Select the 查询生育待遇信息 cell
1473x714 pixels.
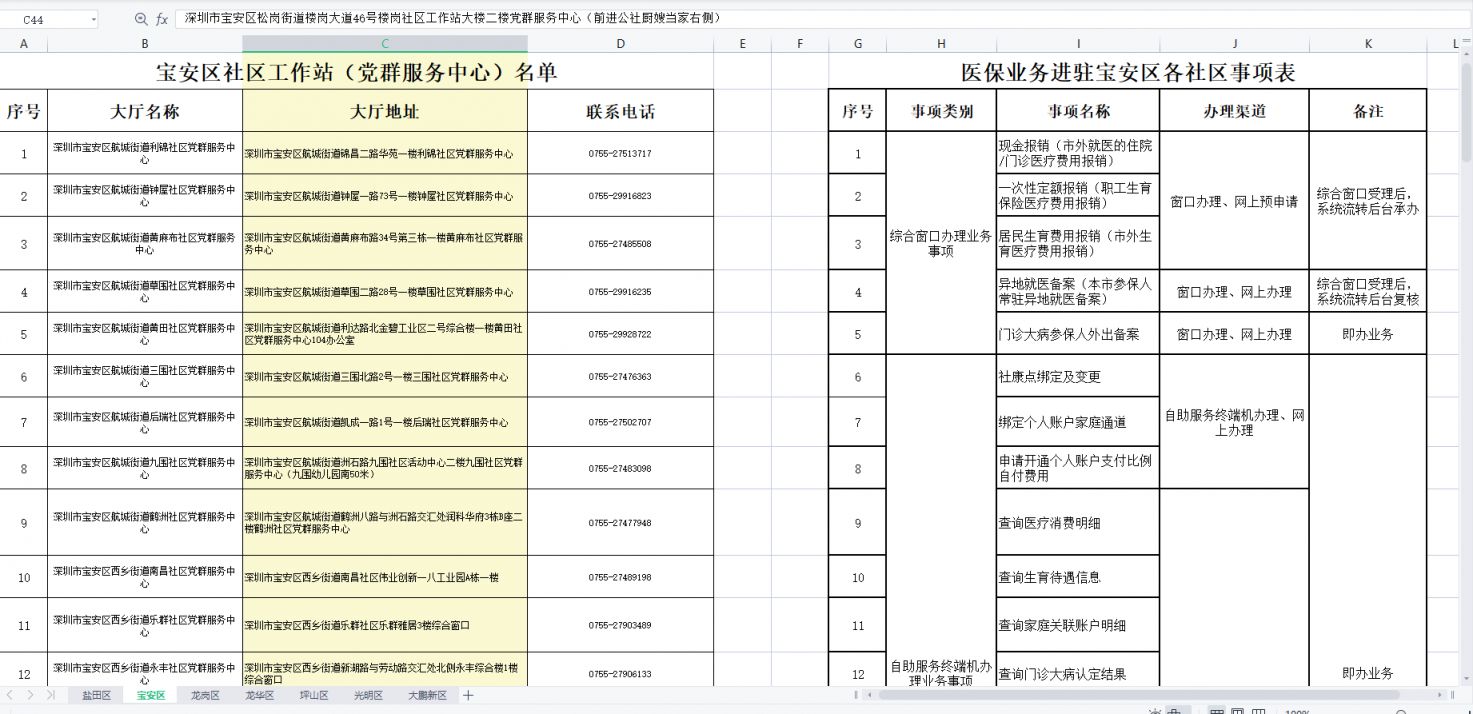(x=1078, y=577)
